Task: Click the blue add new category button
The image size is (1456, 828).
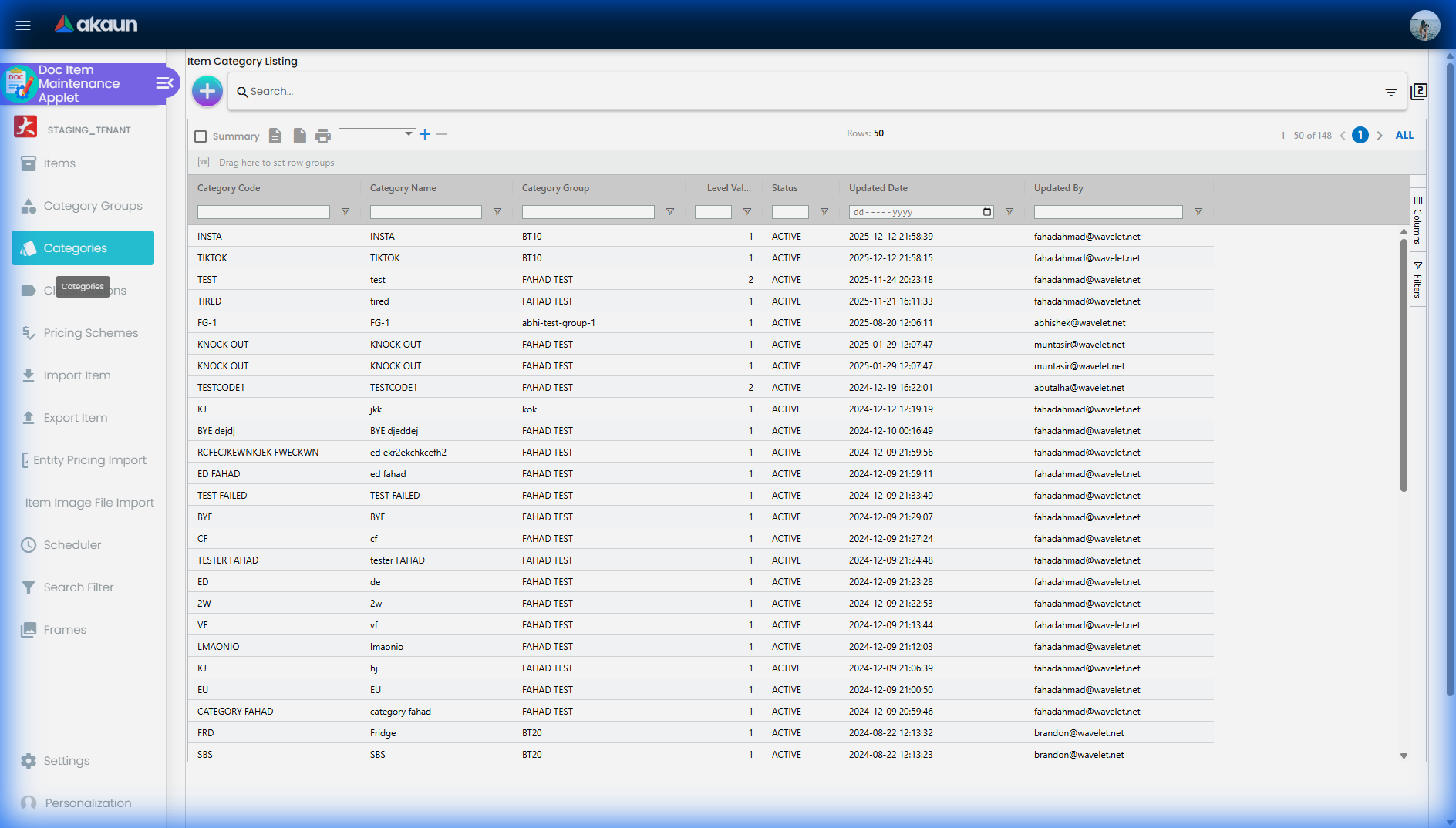Action: (x=207, y=92)
